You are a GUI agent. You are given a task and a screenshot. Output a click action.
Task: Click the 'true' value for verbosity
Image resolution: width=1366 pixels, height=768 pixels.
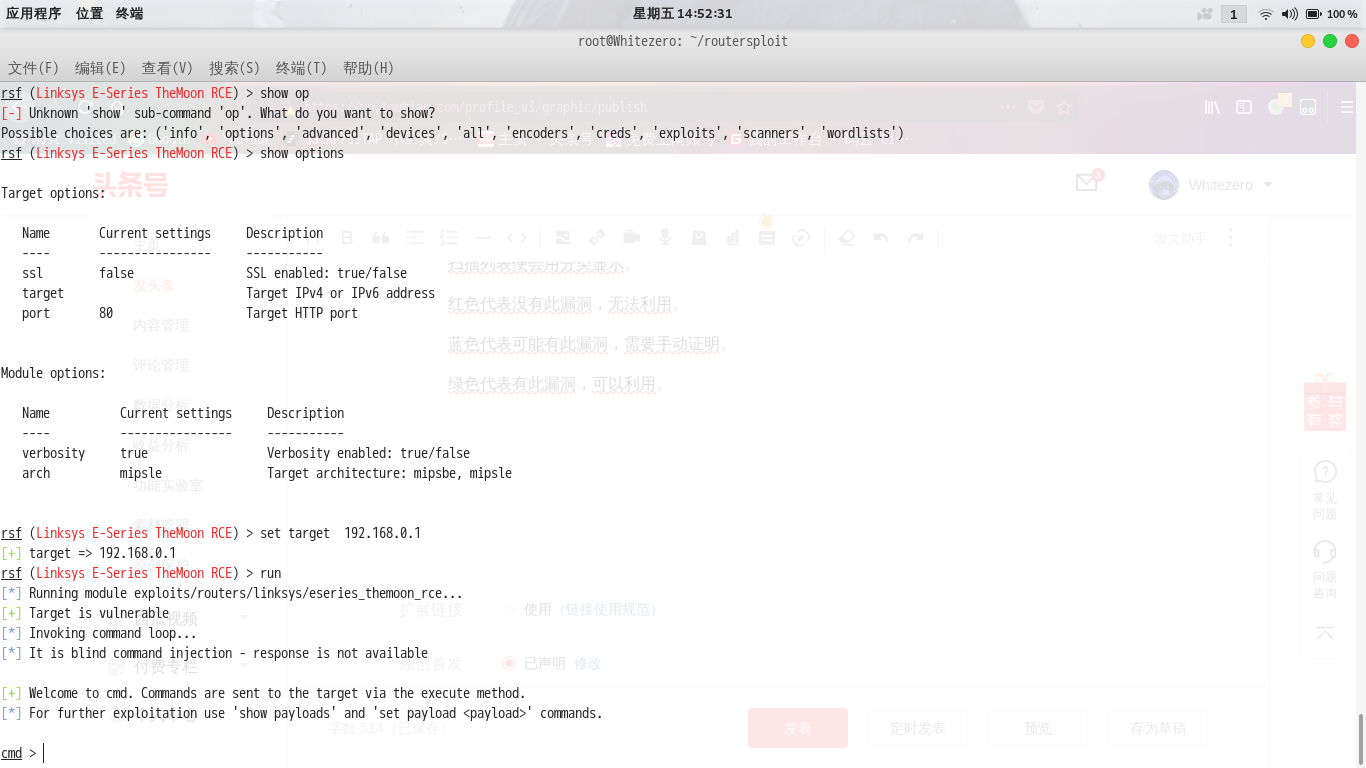(x=134, y=453)
